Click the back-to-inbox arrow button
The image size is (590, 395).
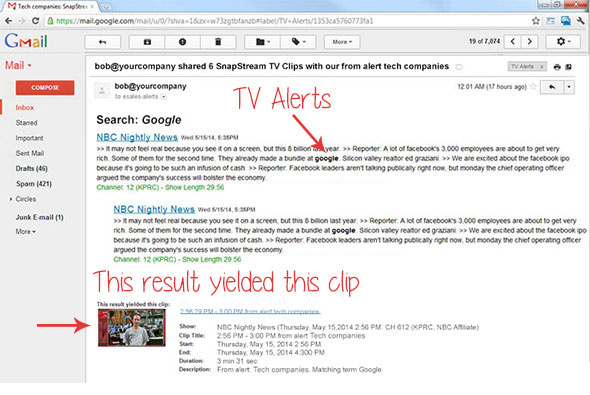(x=102, y=42)
